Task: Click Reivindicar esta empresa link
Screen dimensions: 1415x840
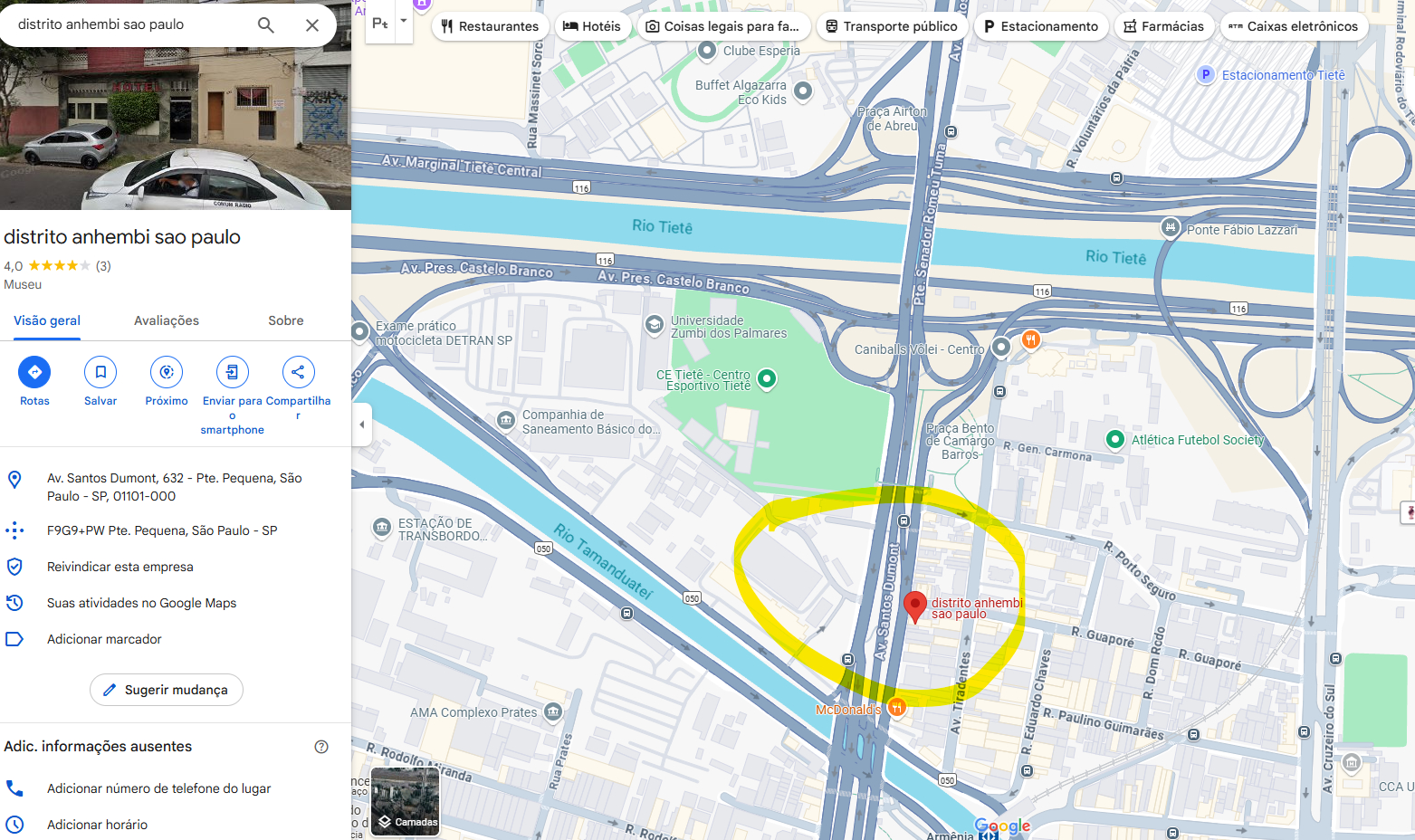Action: (x=120, y=567)
